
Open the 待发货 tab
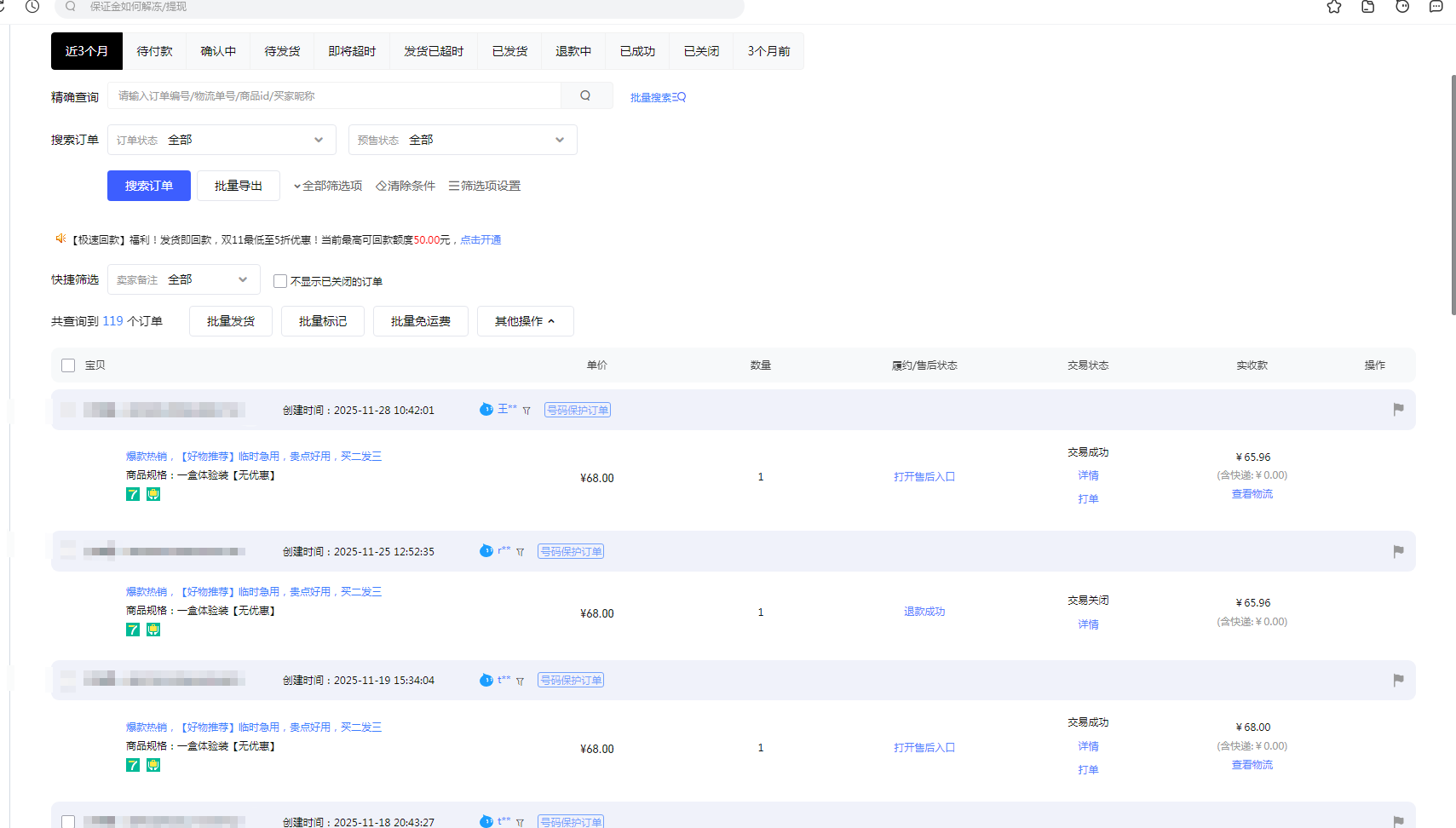283,51
